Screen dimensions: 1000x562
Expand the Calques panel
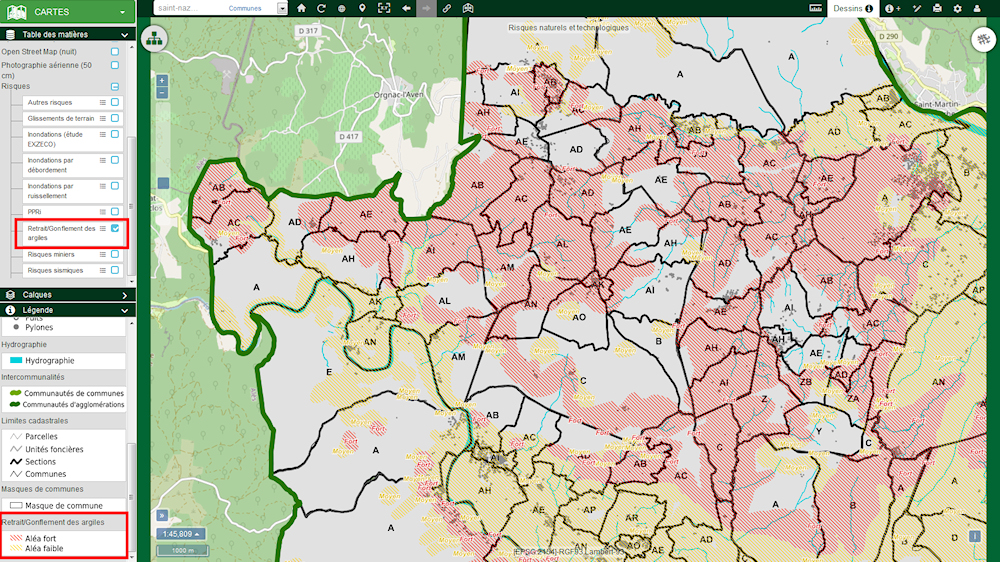coord(124,295)
